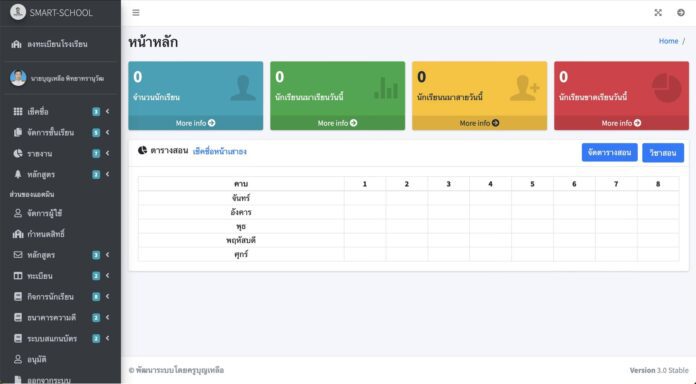
Task: Expand the จัดการชั้นเรียน submenu arrow
Action: (x=107, y=132)
